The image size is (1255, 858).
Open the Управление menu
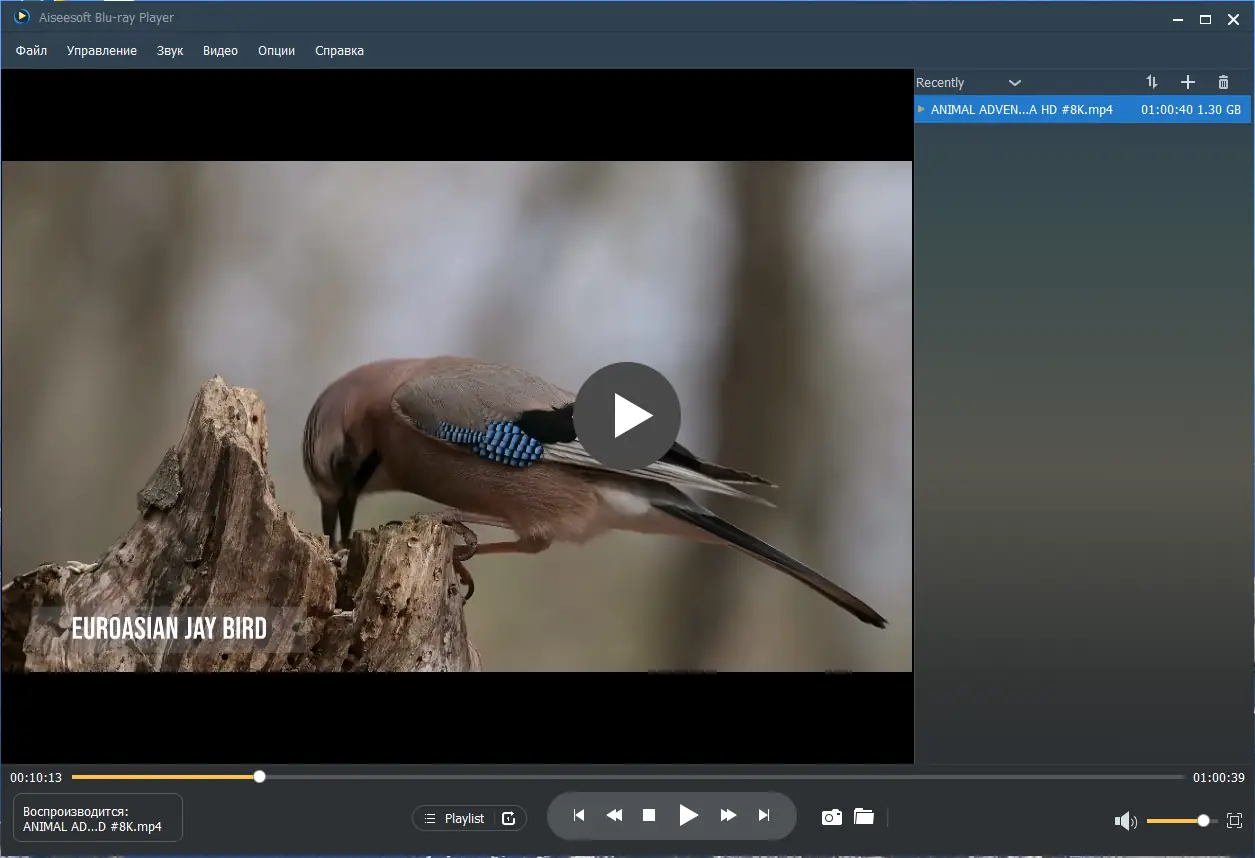tap(102, 50)
